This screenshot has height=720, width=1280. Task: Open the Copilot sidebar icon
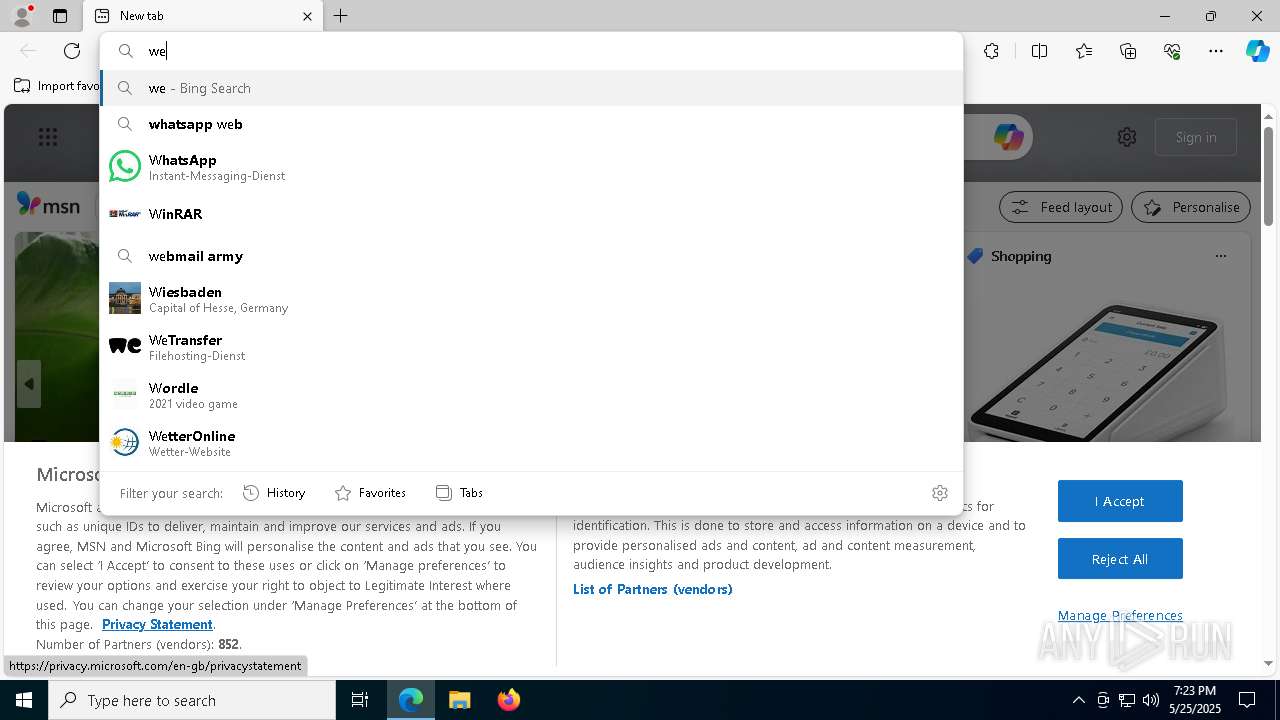coord(1257,51)
